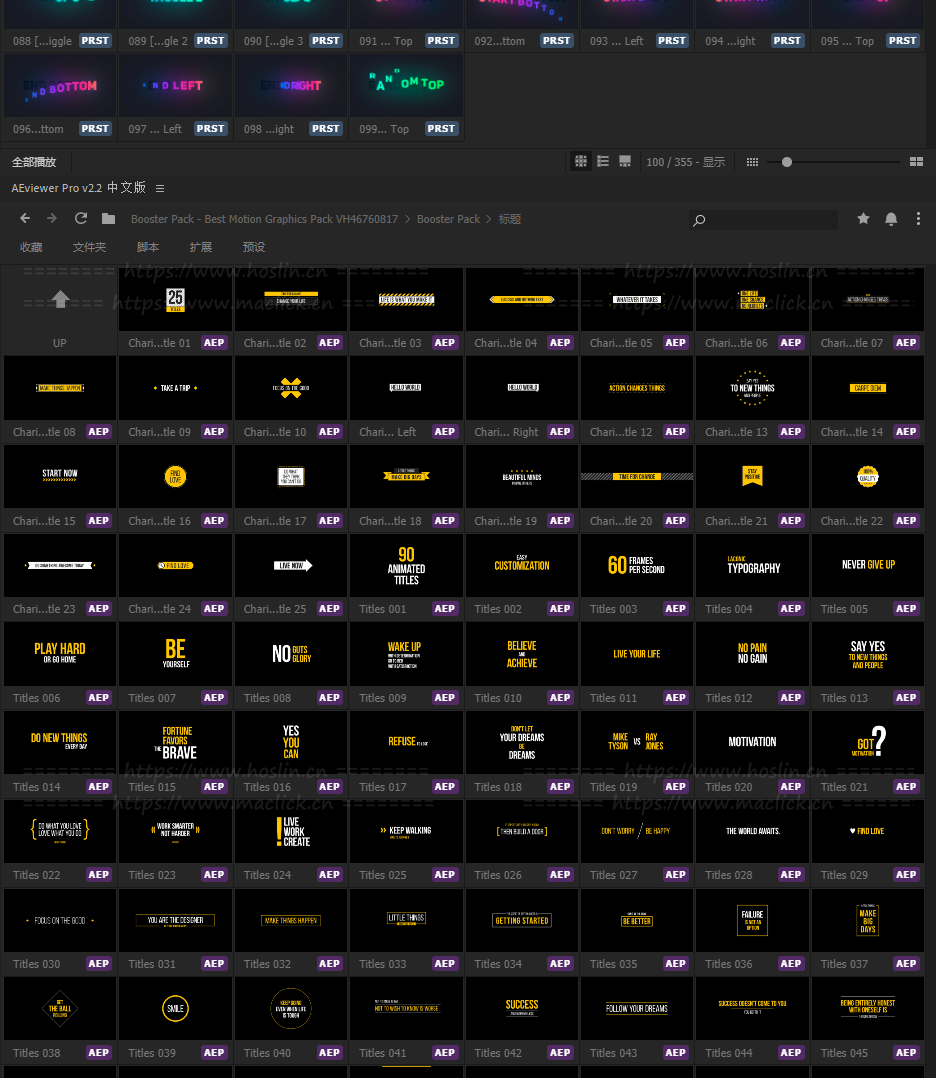The image size is (936, 1078).
Task: Open the 预设 tab
Action: (x=254, y=247)
